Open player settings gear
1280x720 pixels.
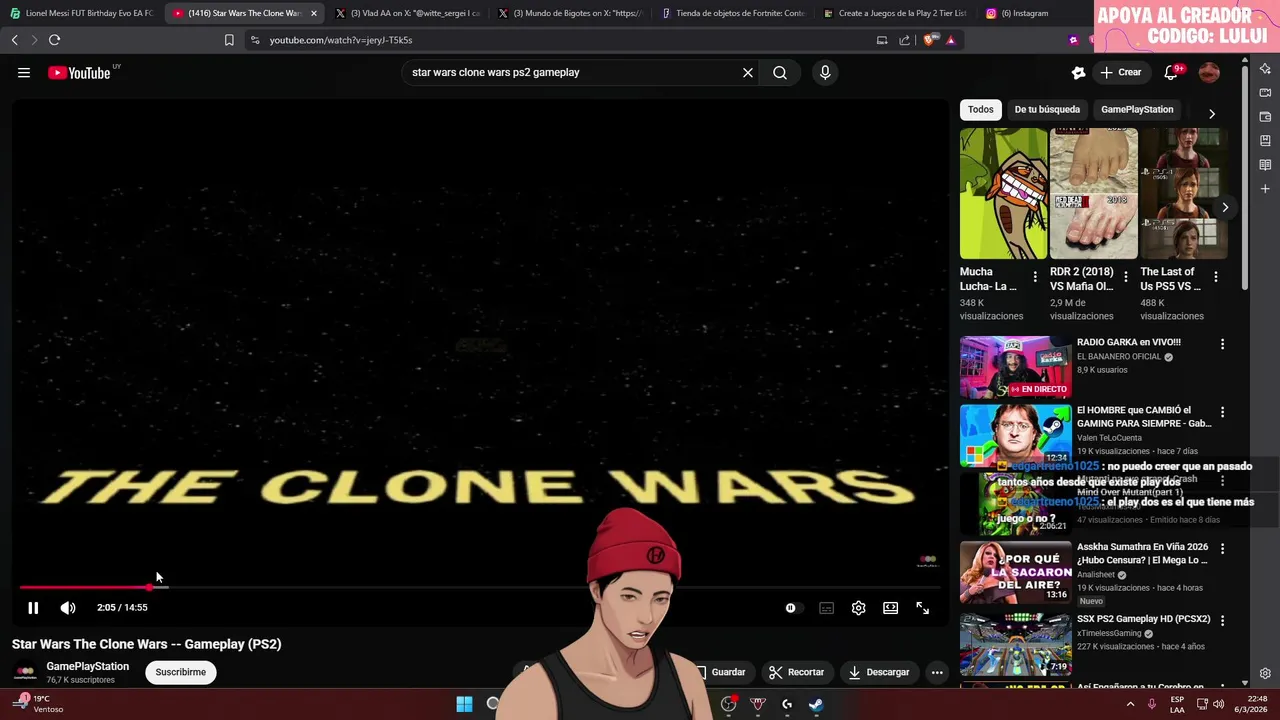pos(858,607)
